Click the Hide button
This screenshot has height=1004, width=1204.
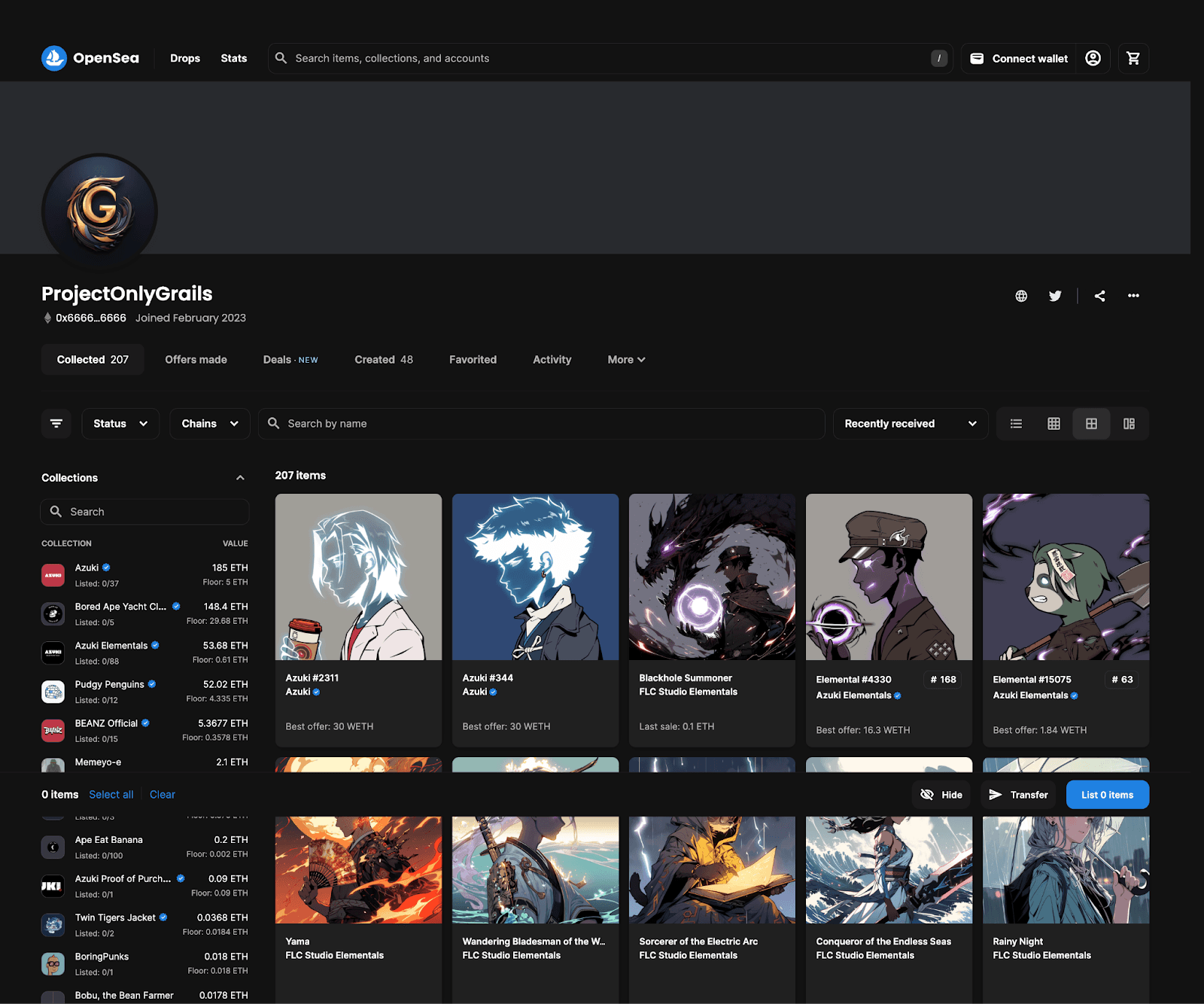click(941, 795)
